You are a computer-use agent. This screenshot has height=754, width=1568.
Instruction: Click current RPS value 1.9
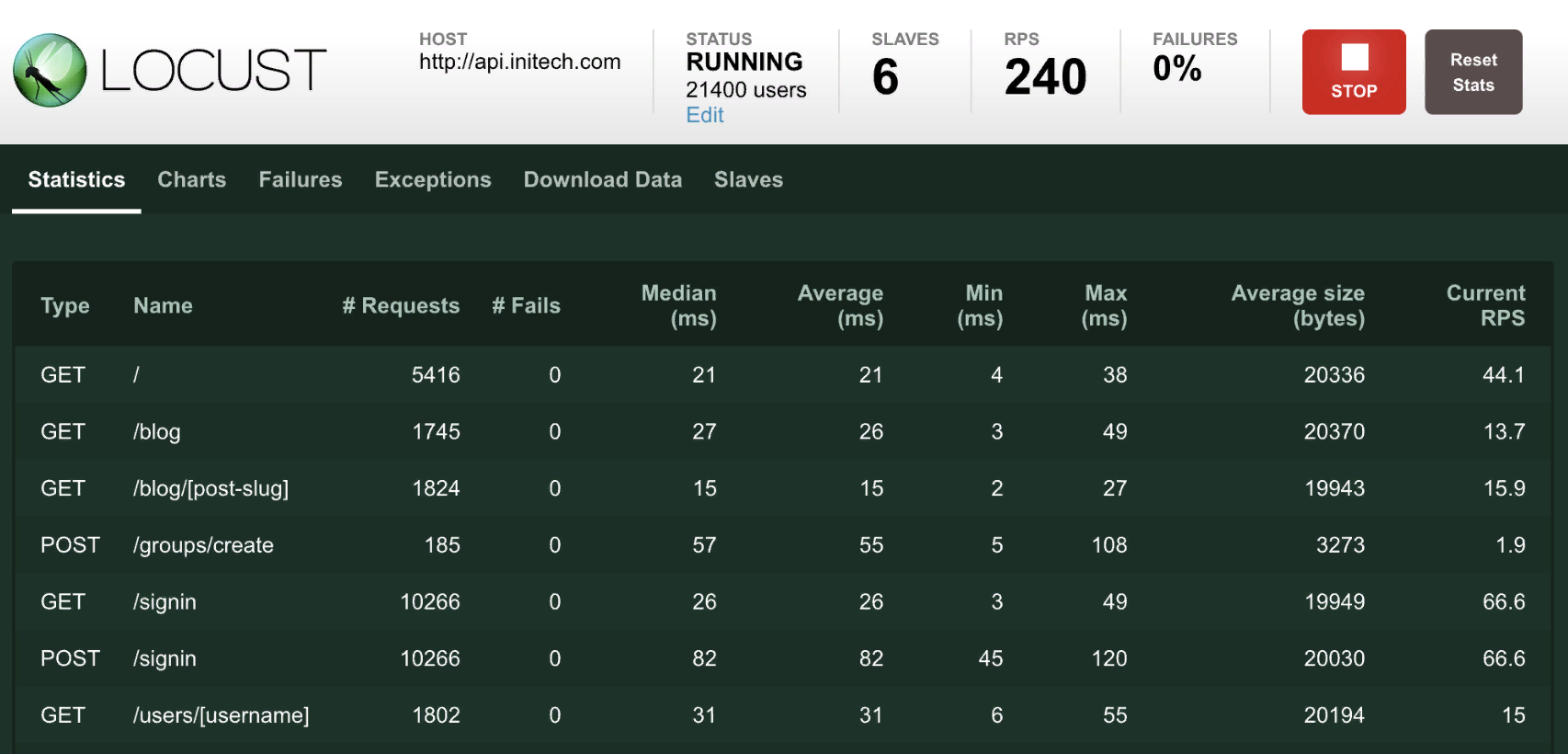pos(1510,545)
